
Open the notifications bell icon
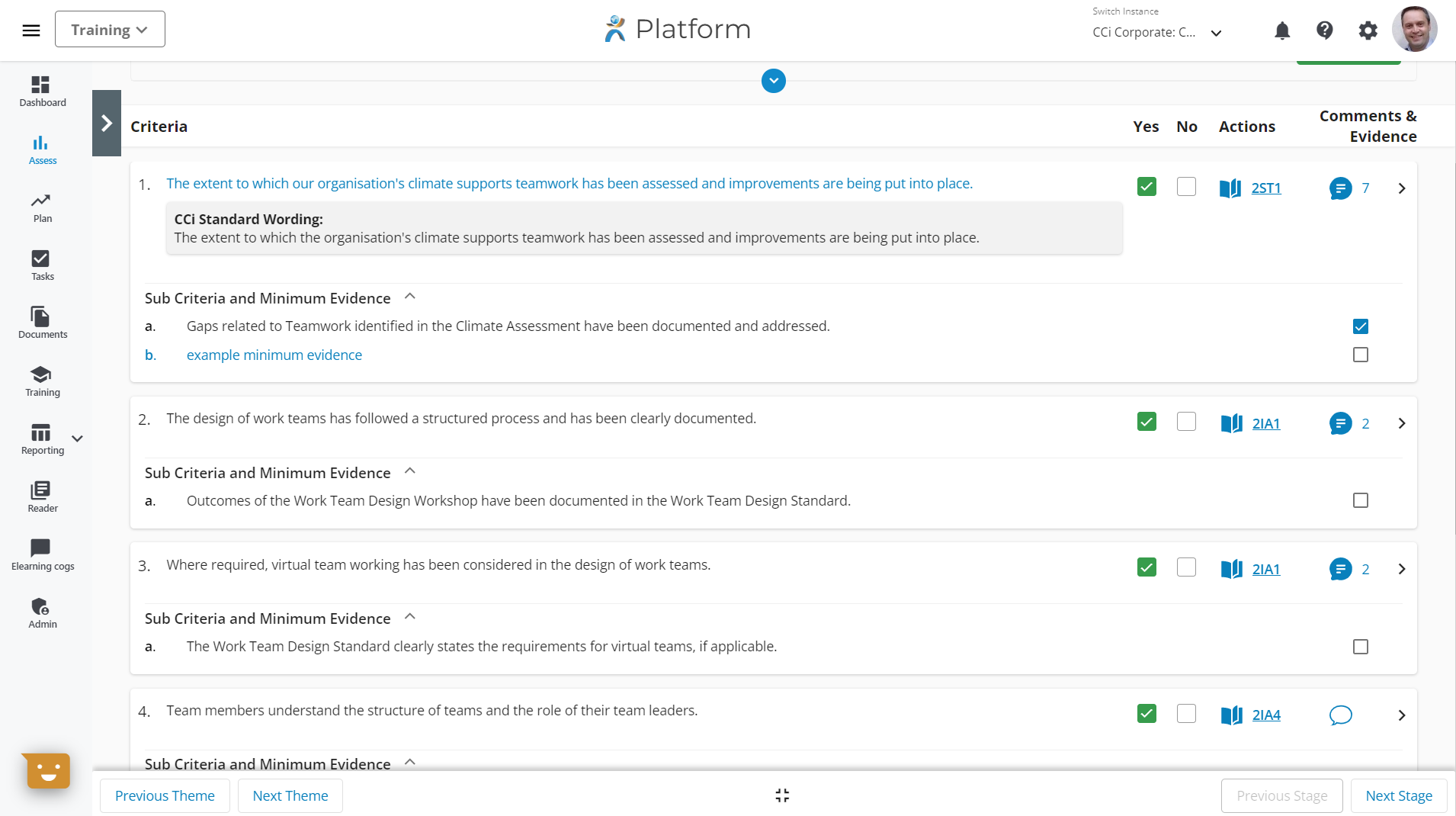[1282, 31]
